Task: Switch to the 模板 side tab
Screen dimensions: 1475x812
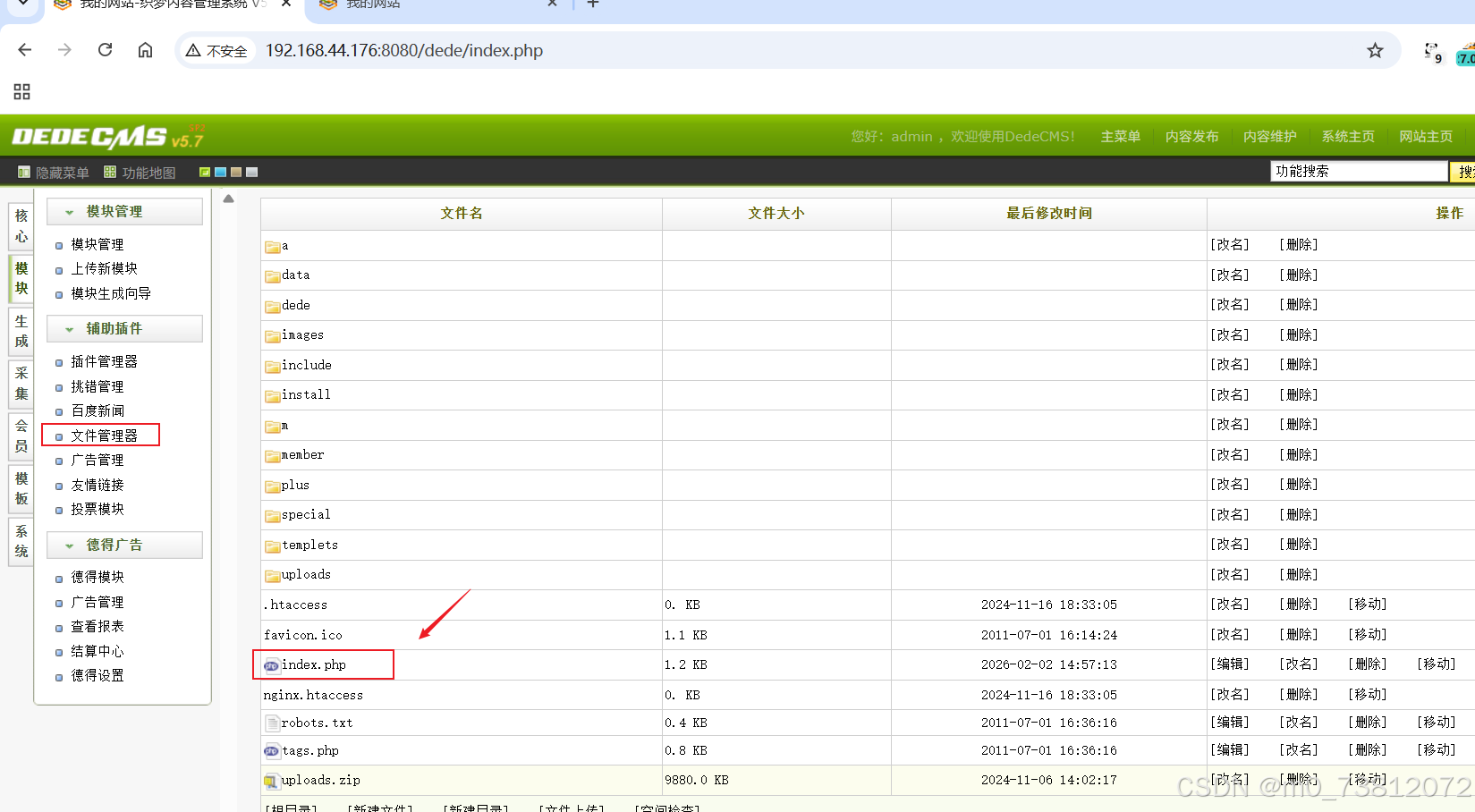Action: click(21, 488)
